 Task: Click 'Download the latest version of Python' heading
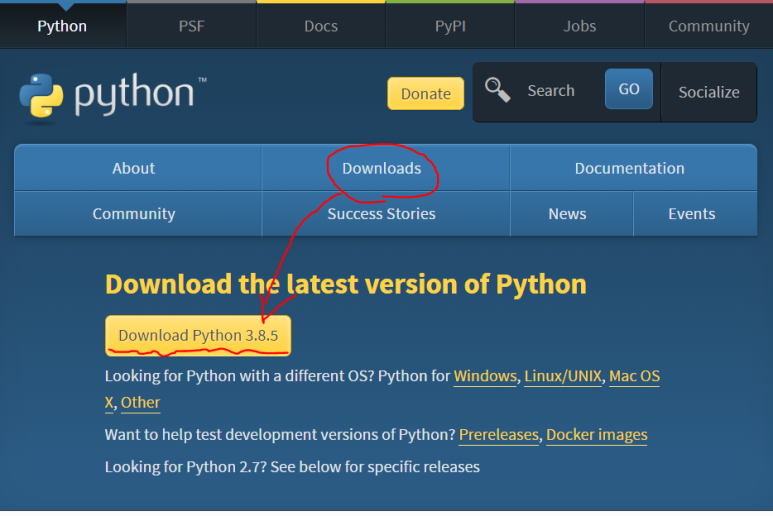click(346, 284)
